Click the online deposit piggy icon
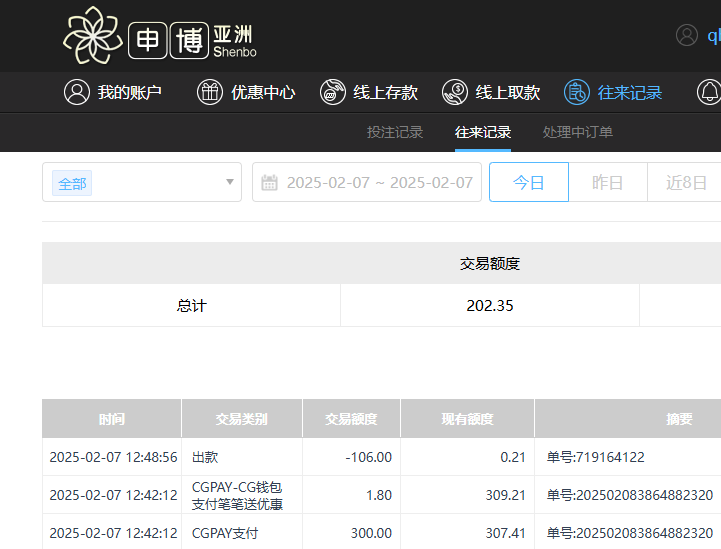 pos(332,92)
